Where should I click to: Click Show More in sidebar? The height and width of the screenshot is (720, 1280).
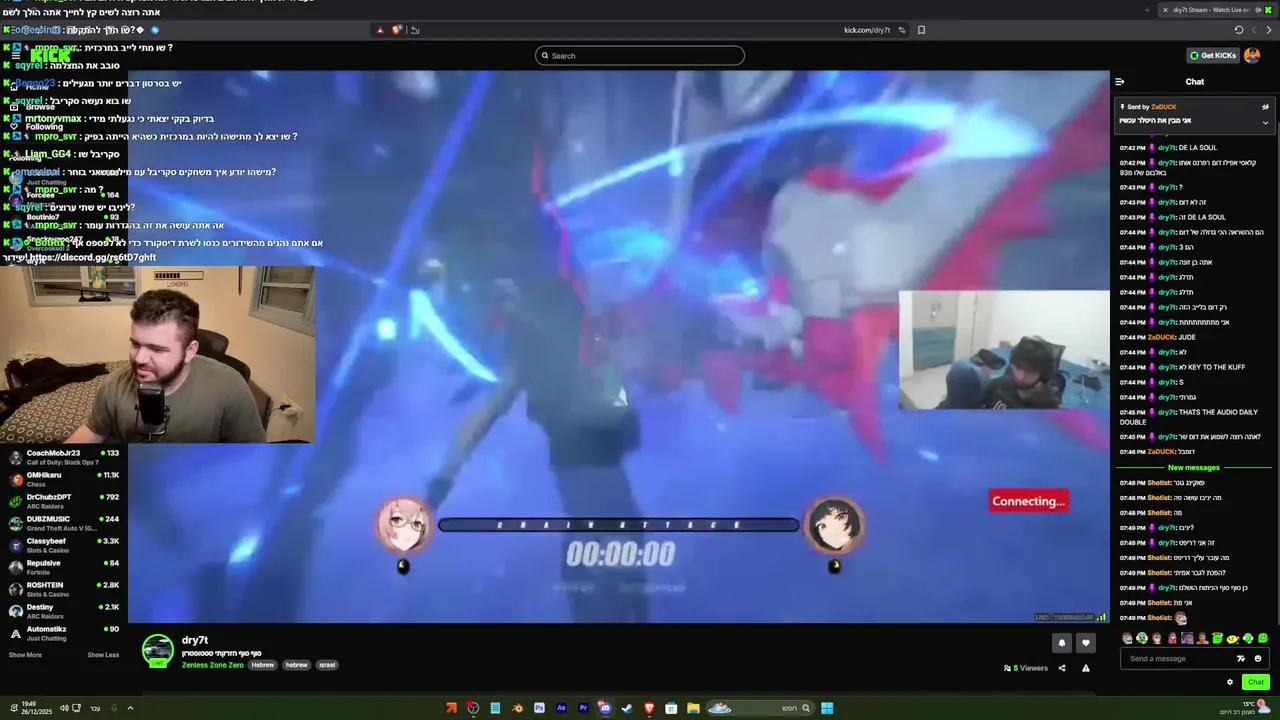(x=25, y=655)
